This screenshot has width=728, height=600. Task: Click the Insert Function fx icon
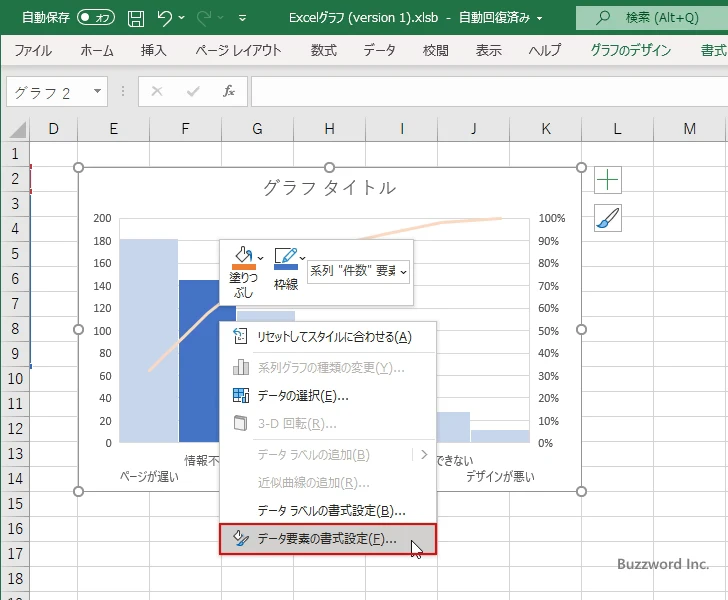tap(229, 91)
